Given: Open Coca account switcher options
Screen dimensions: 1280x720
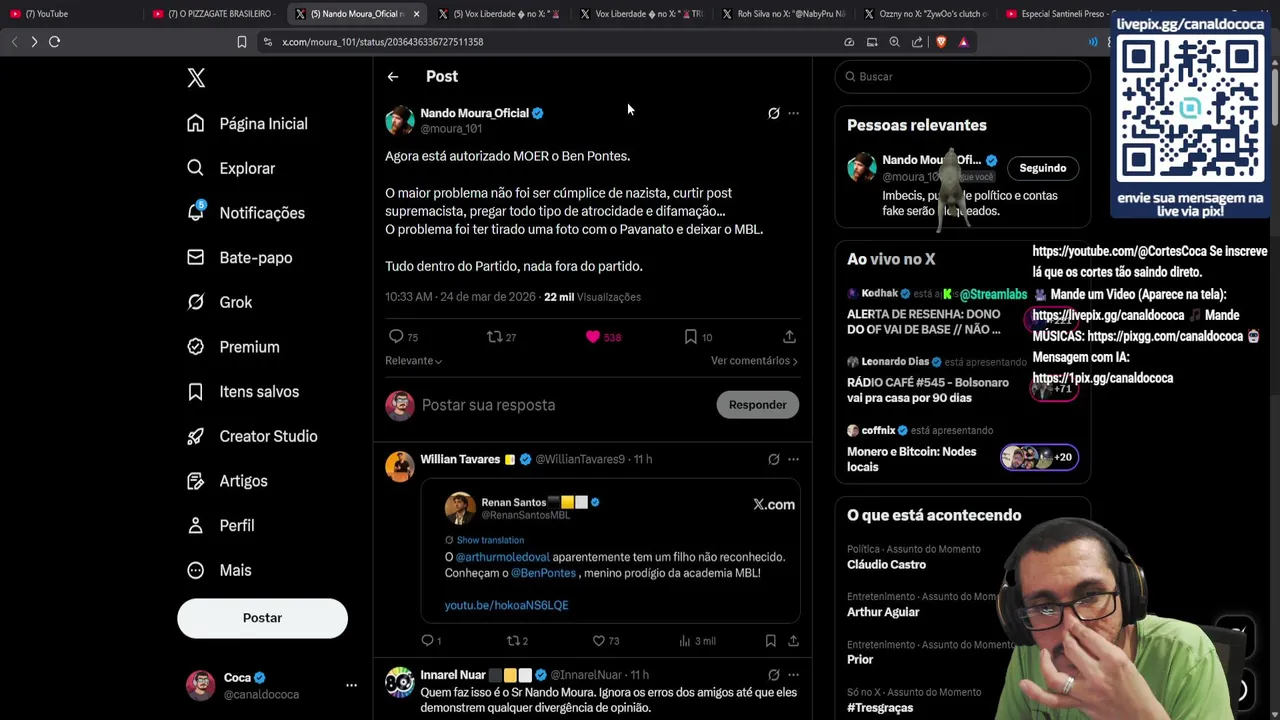Looking at the screenshot, I should pos(351,685).
